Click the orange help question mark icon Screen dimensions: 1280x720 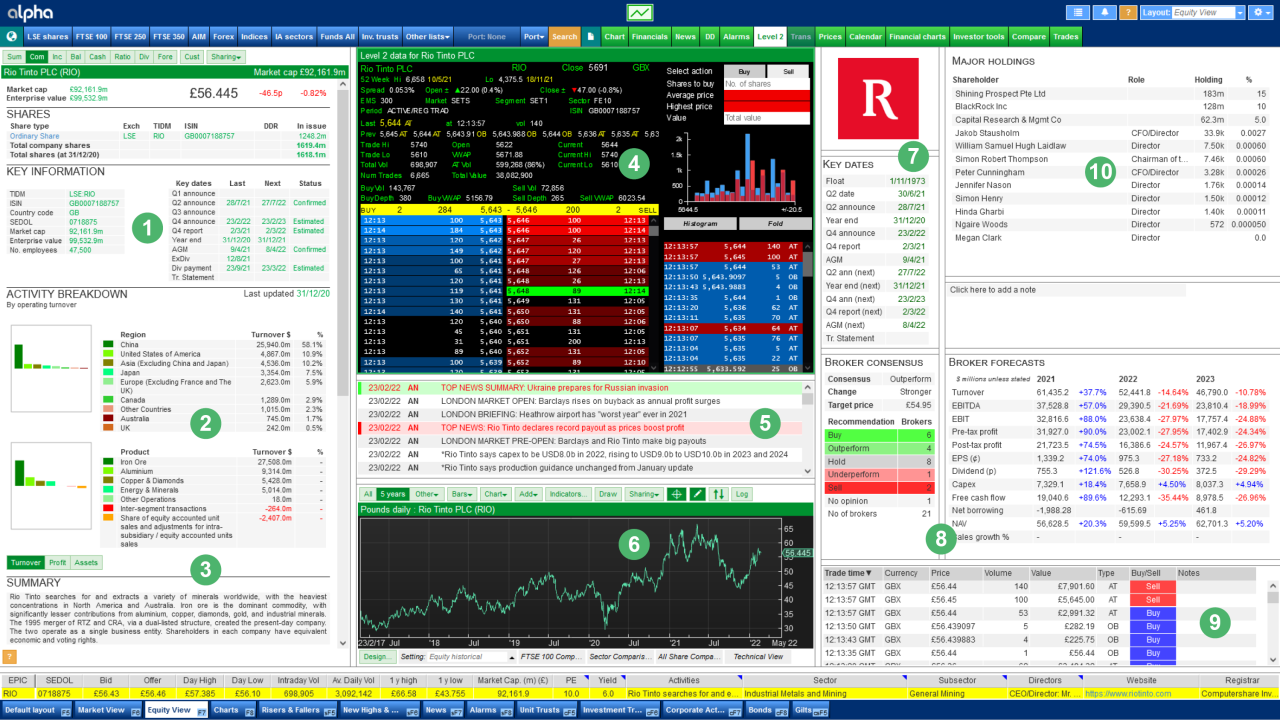point(1127,13)
